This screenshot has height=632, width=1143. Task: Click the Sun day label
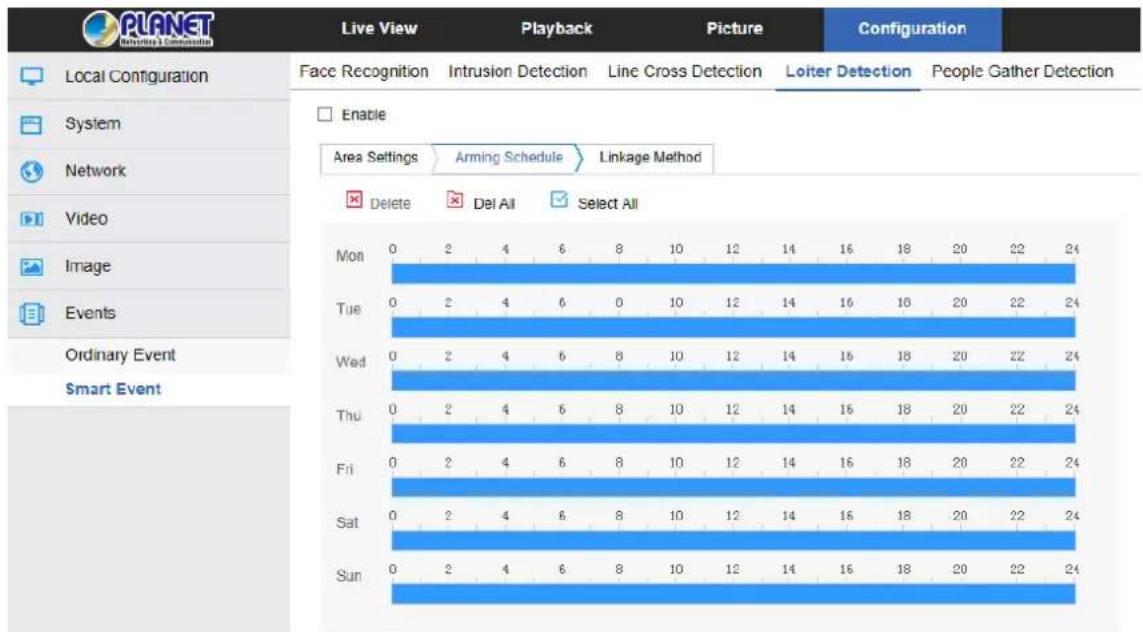pos(348,576)
